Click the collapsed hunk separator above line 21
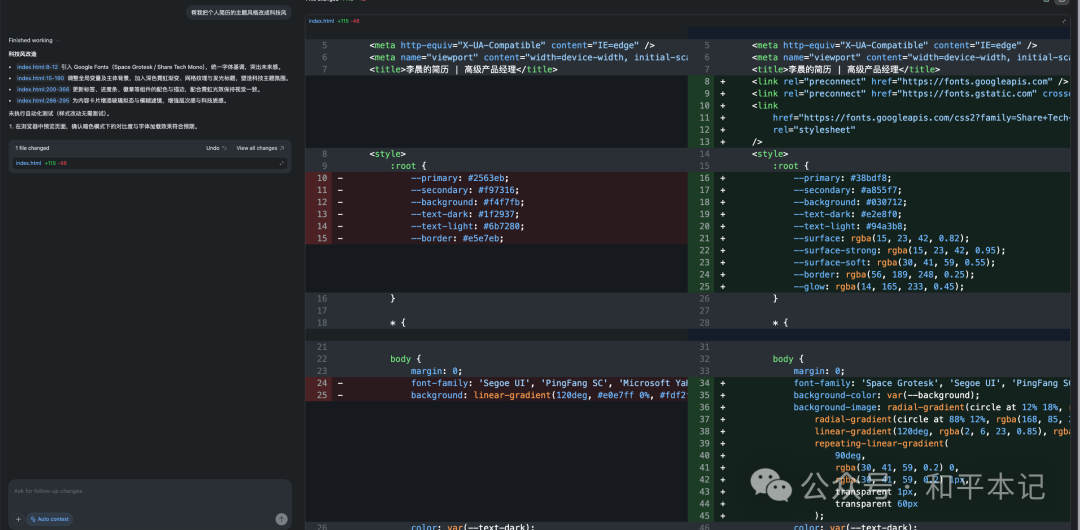Image resolution: width=1080 pixels, height=530 pixels. 688,334
